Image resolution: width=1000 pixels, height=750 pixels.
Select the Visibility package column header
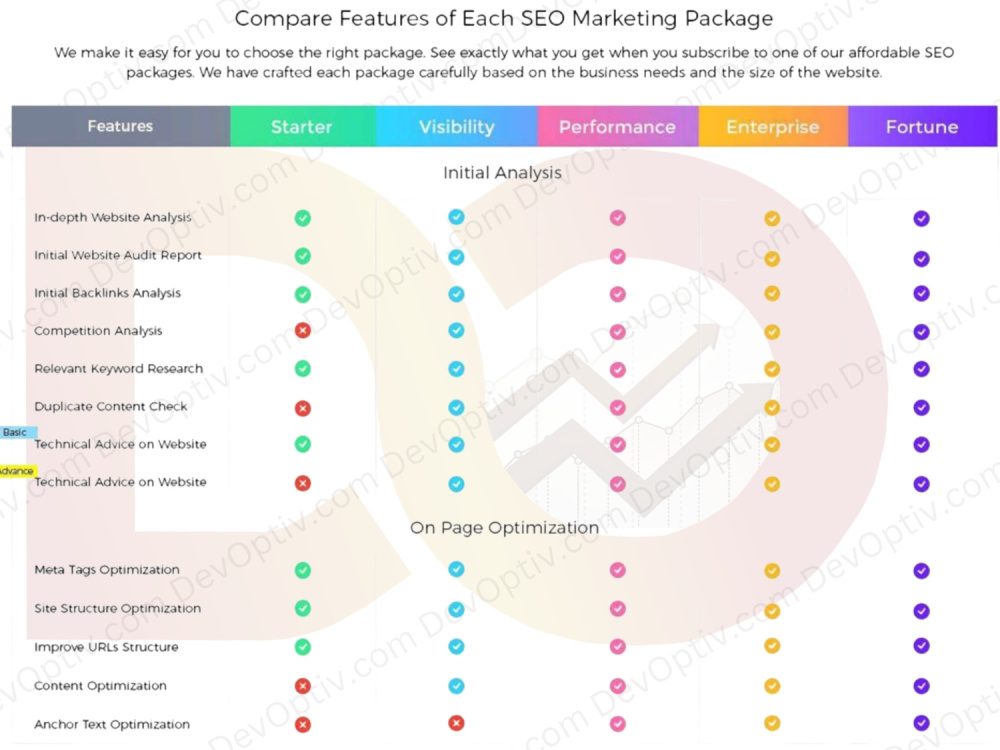pyautogui.click(x=457, y=126)
